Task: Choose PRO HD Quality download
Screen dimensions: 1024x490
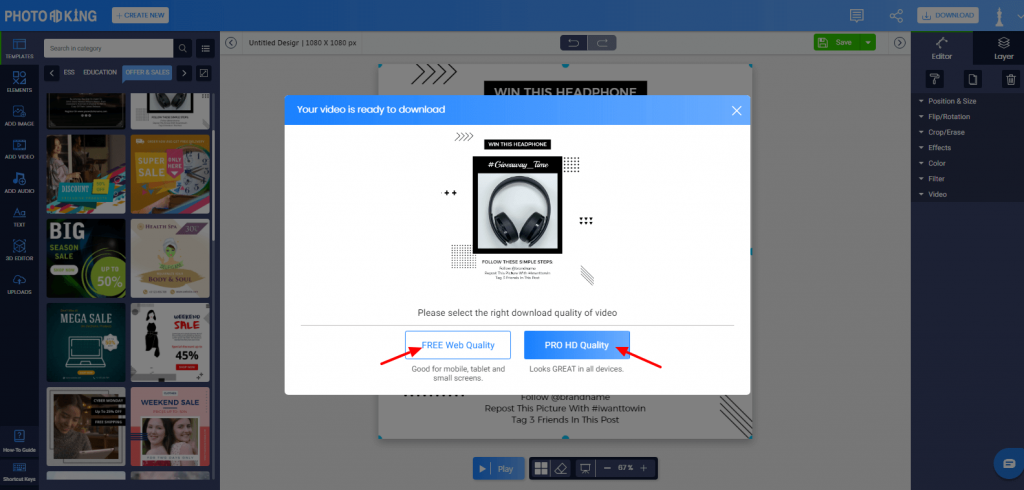Action: click(577, 345)
